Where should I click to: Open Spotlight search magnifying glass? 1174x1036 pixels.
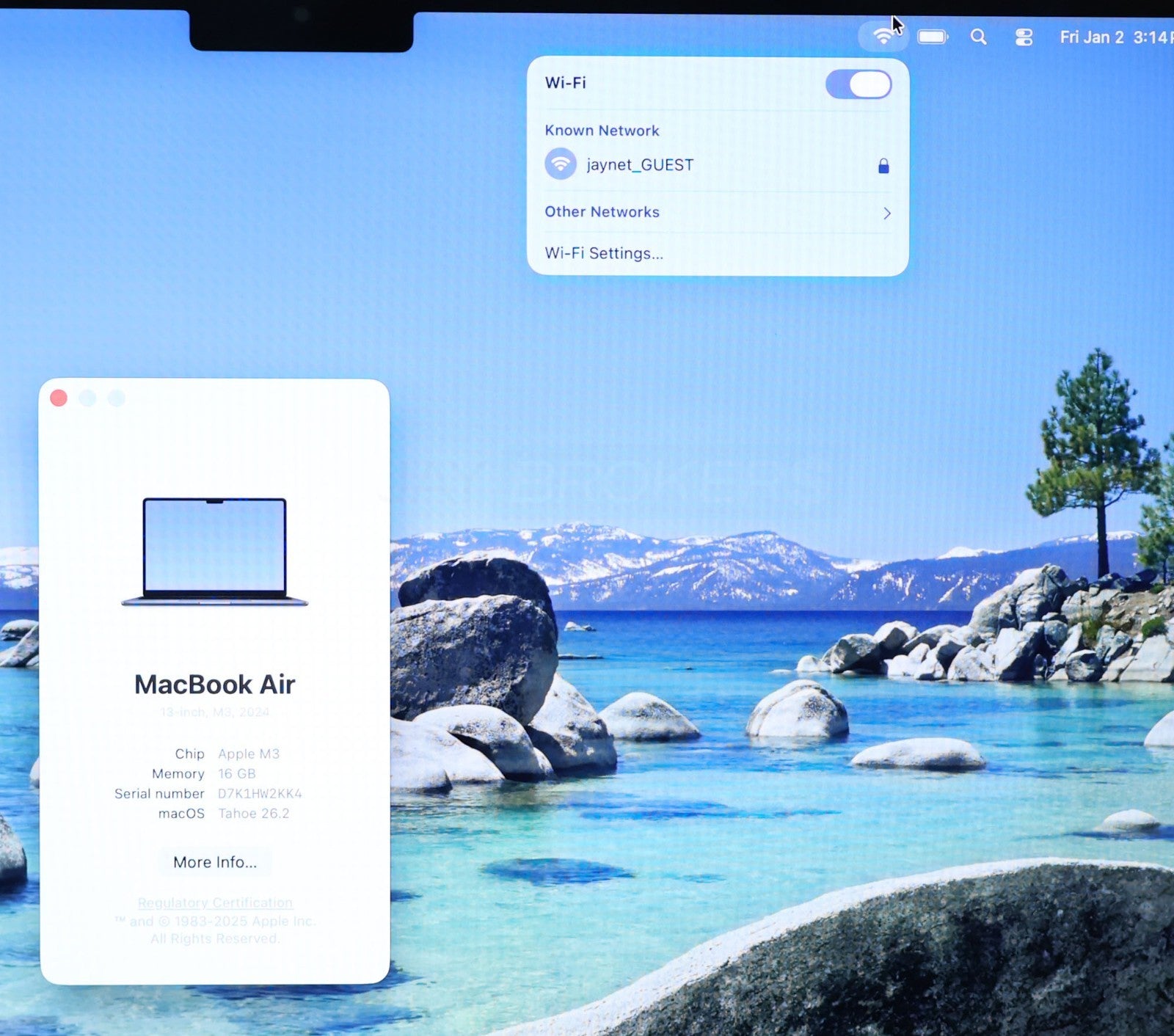(x=978, y=37)
